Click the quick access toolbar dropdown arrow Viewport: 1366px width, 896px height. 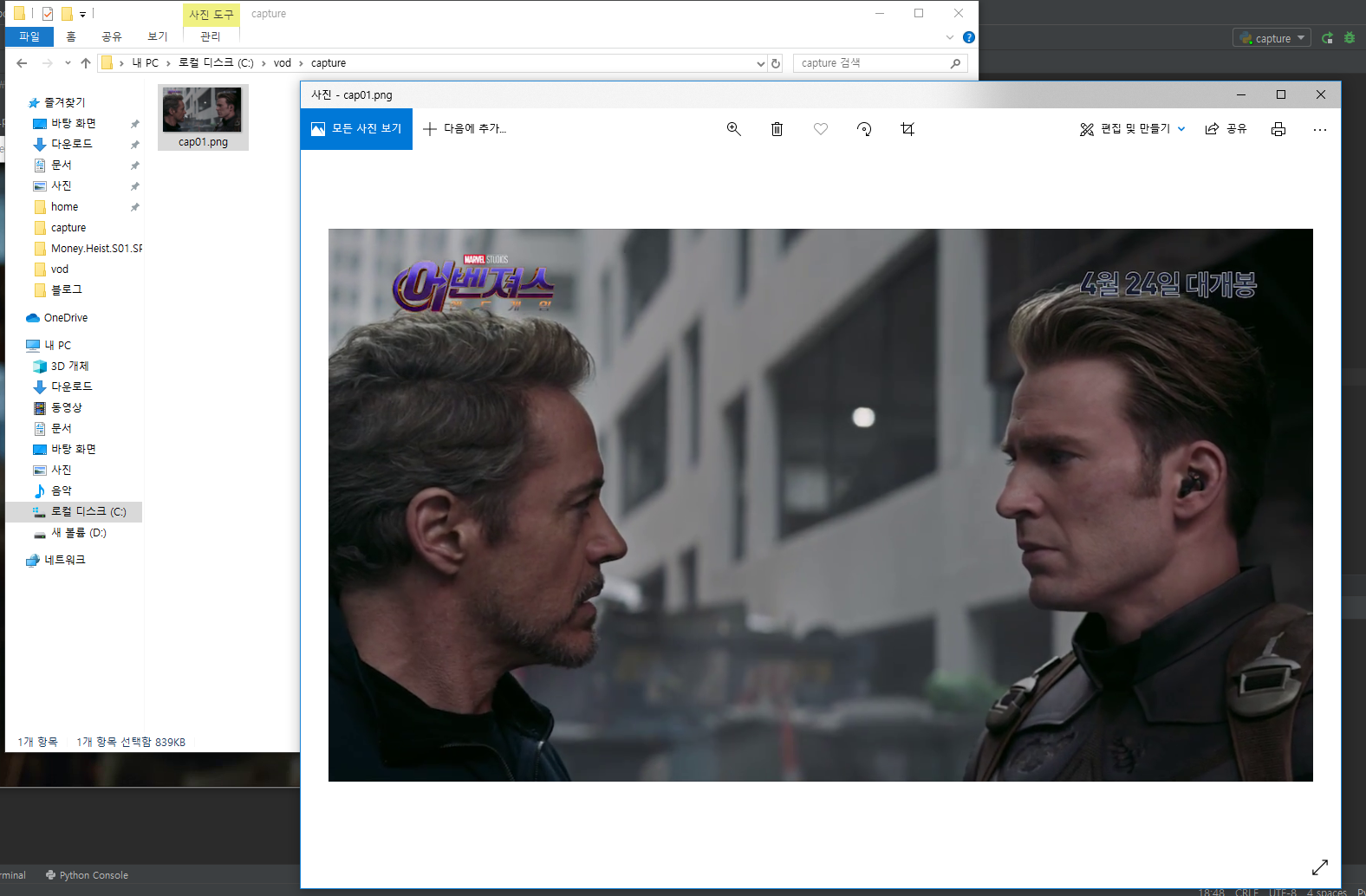(82, 14)
